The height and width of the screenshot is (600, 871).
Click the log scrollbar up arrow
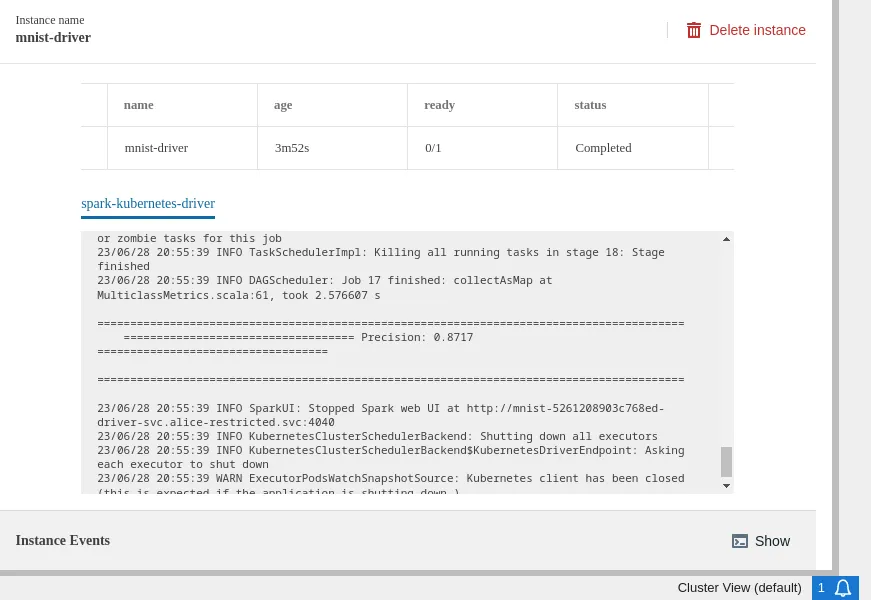pos(726,239)
